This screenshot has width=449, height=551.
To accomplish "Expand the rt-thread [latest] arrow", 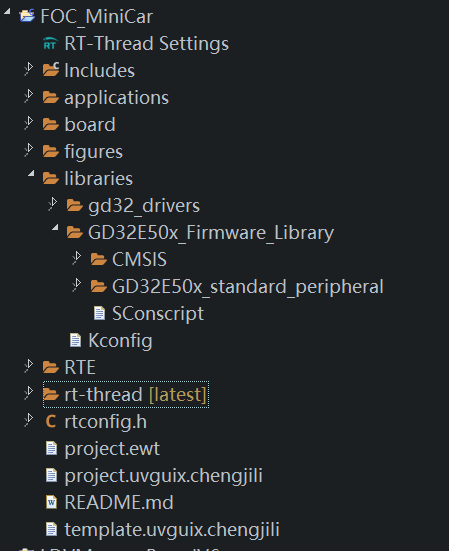I will pos(29,392).
